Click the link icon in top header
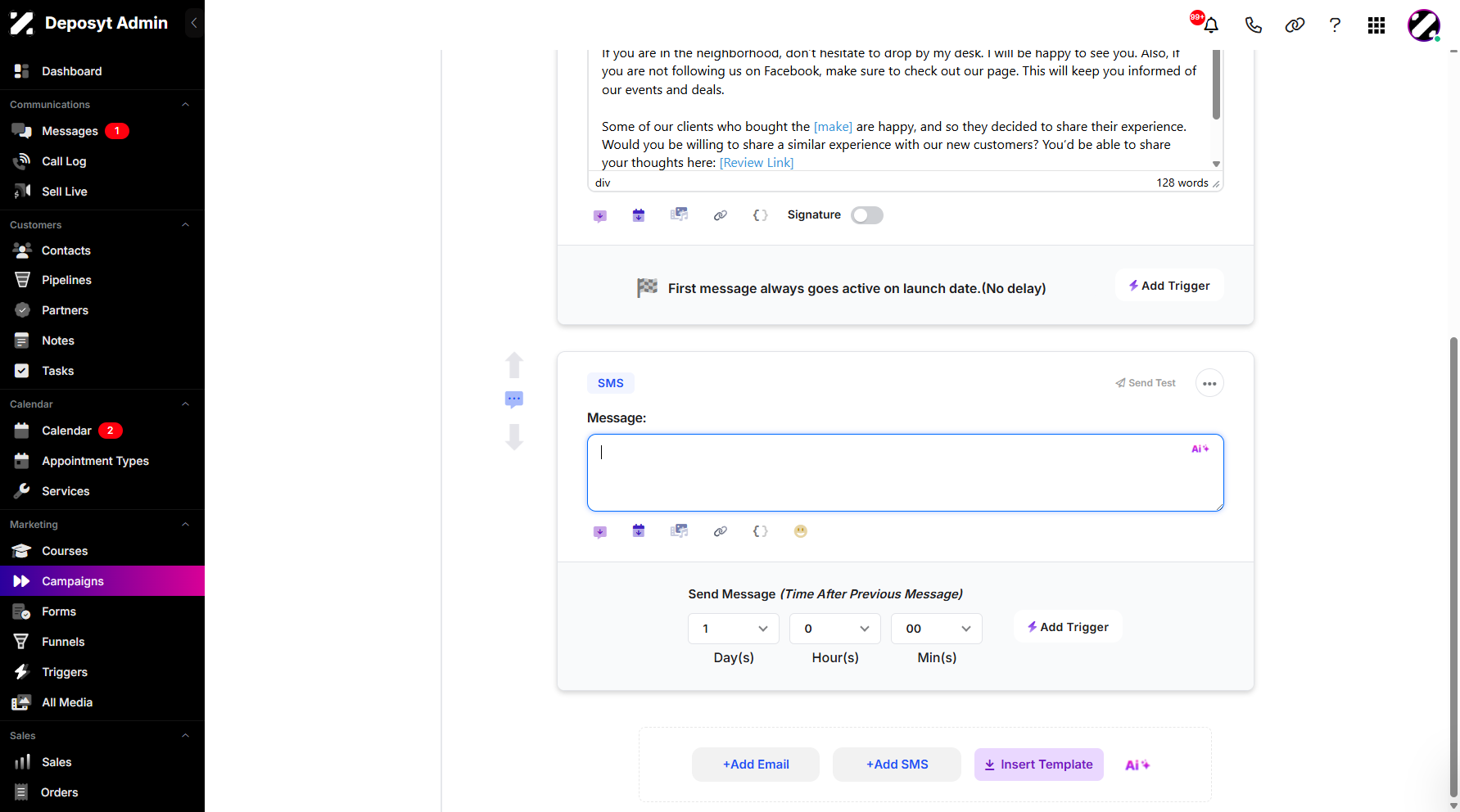 click(1295, 25)
